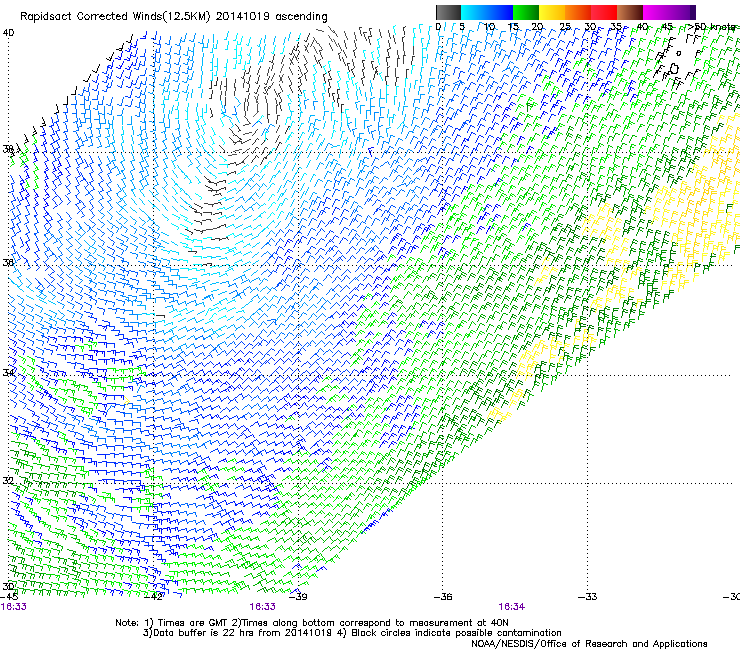Click the '15' legend scale label
Viewport: 740px width, 650px height.
tap(513, 27)
